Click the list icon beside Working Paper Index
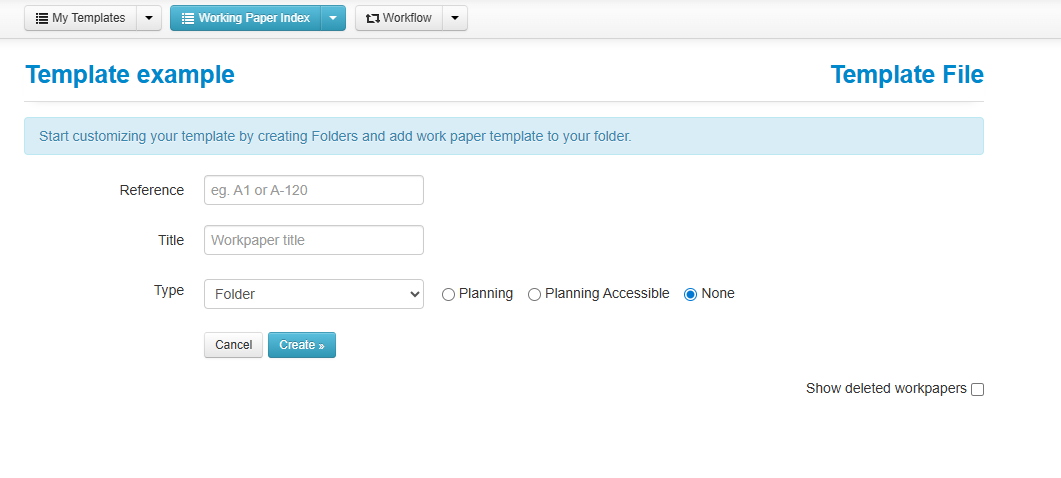Screen dimensions: 1061x478 pos(188,18)
